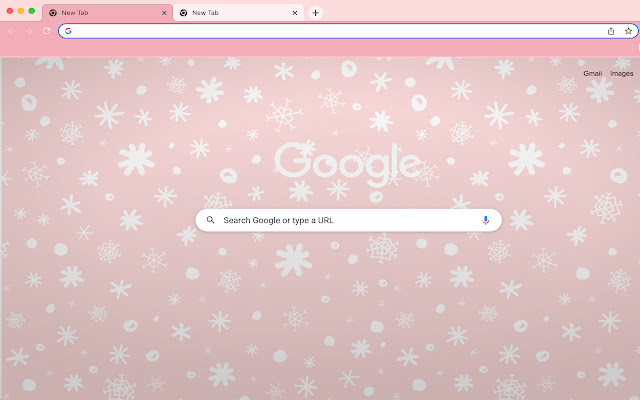Click the share icon in the address bar
Screen dimensions: 640x400
[611, 31]
